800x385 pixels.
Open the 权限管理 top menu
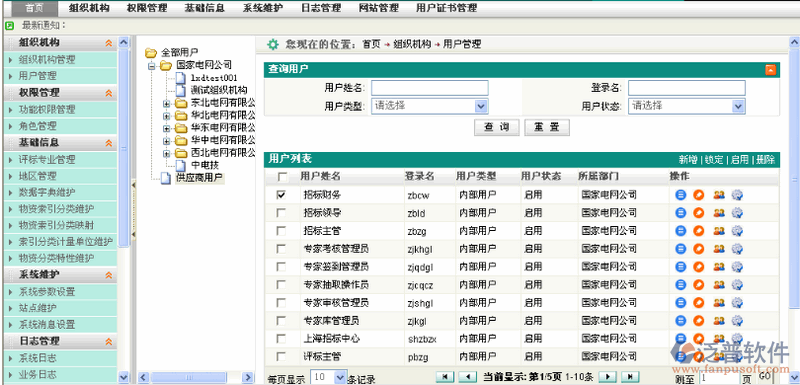147,8
